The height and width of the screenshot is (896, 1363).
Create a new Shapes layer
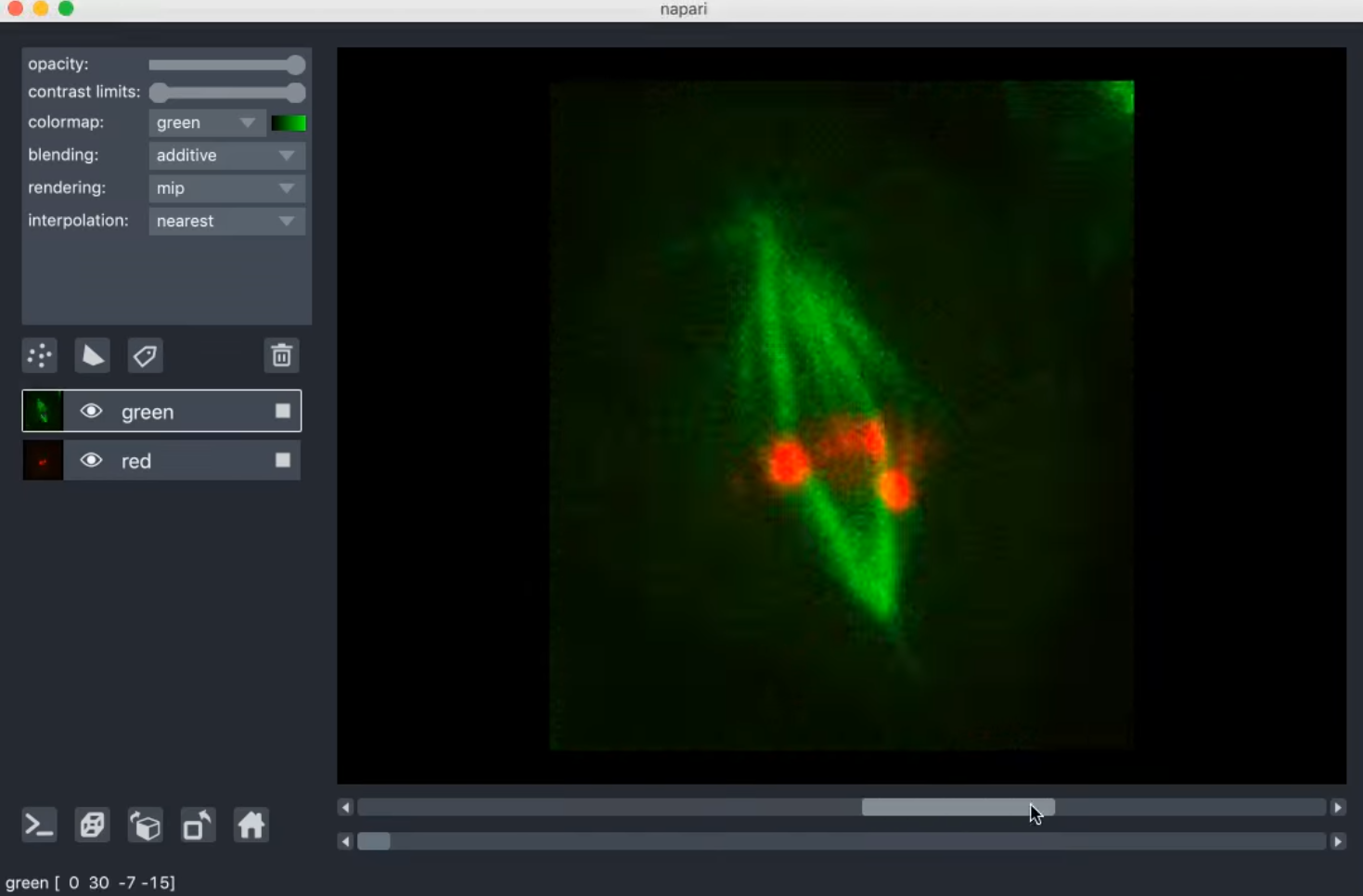[92, 355]
